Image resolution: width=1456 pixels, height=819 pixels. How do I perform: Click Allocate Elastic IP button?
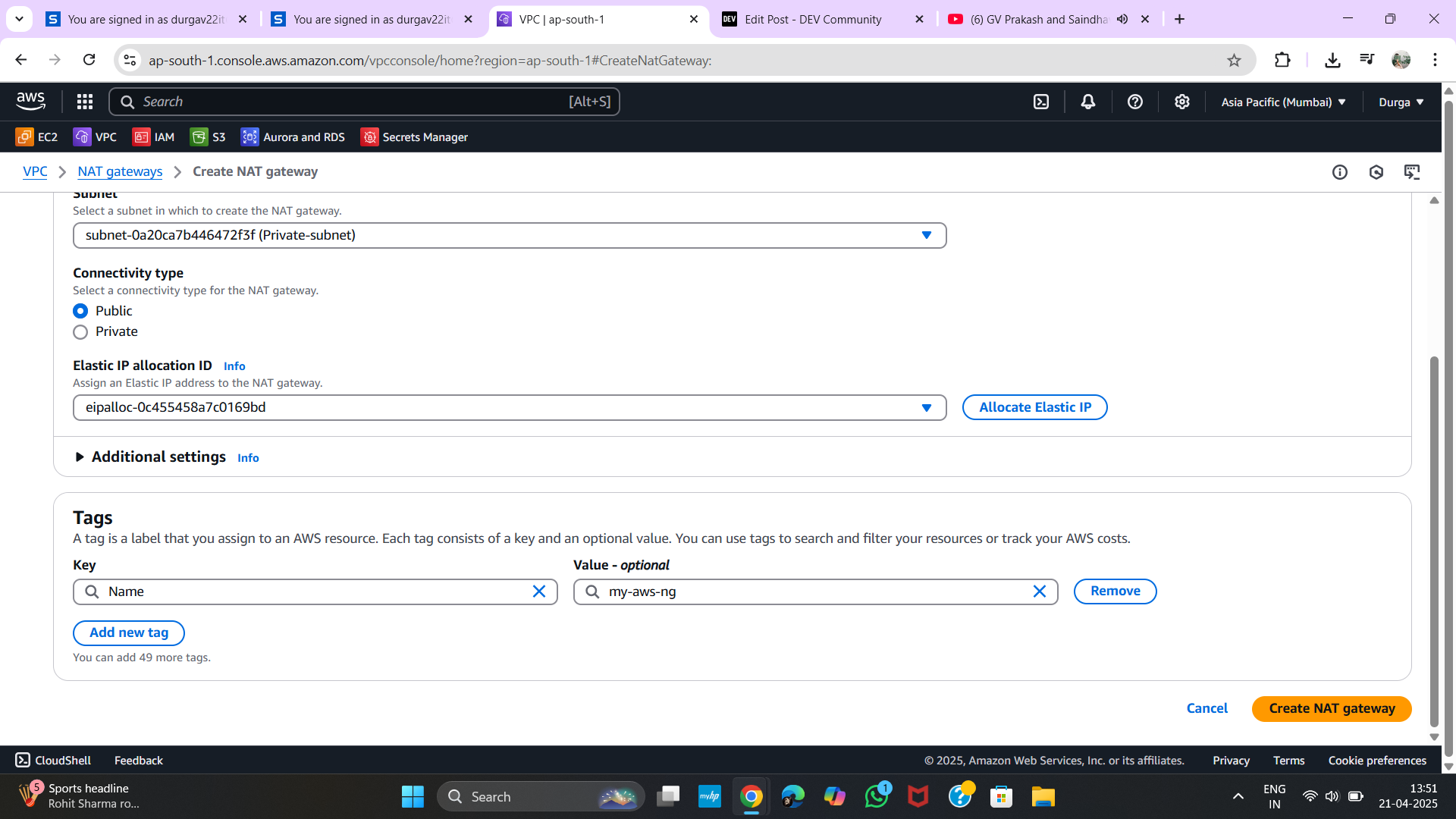tap(1035, 407)
